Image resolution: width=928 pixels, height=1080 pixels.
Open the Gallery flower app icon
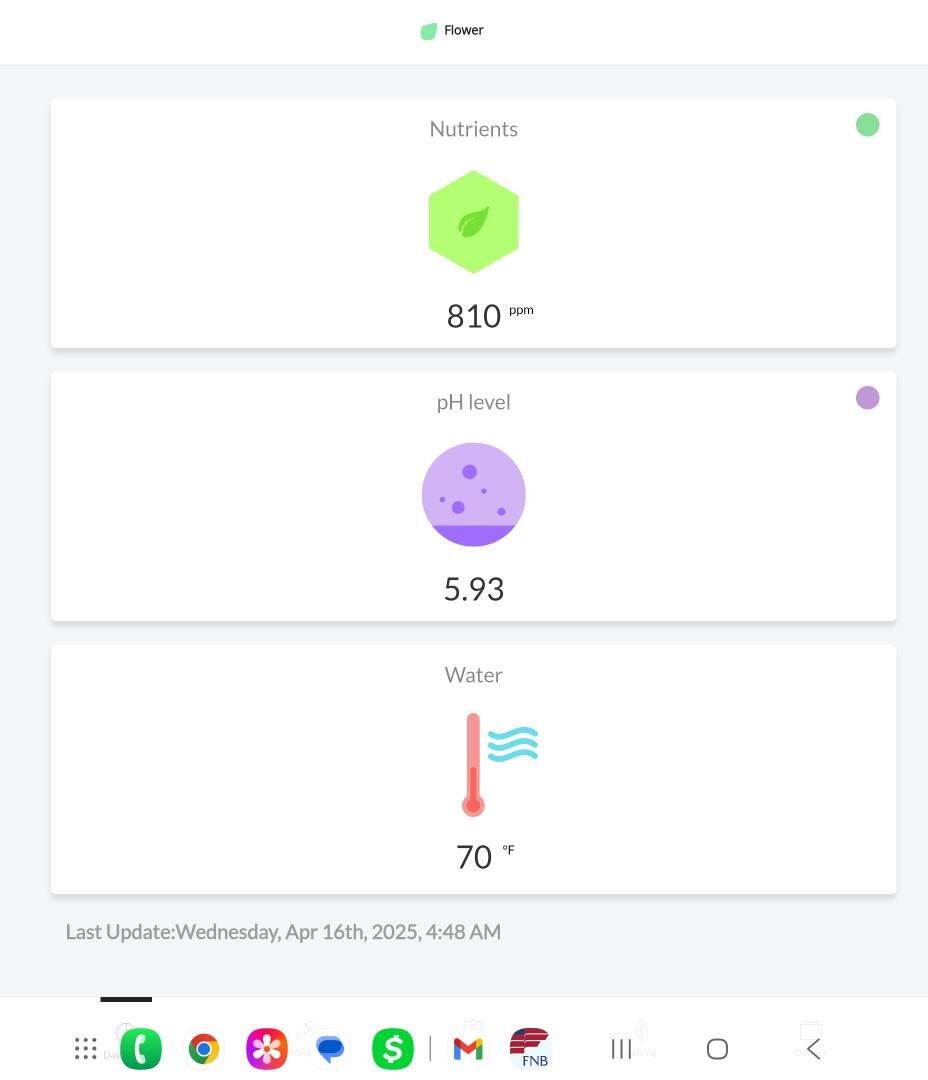coord(267,1049)
